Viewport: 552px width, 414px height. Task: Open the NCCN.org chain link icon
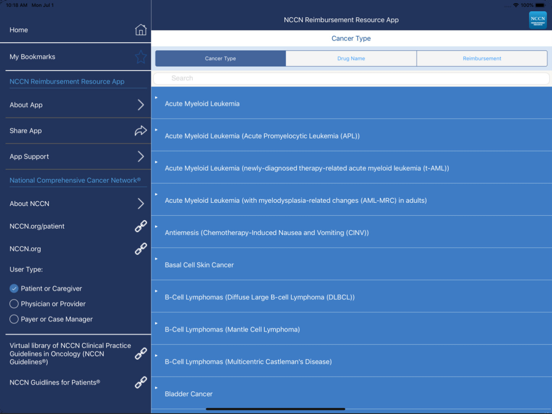(x=141, y=249)
